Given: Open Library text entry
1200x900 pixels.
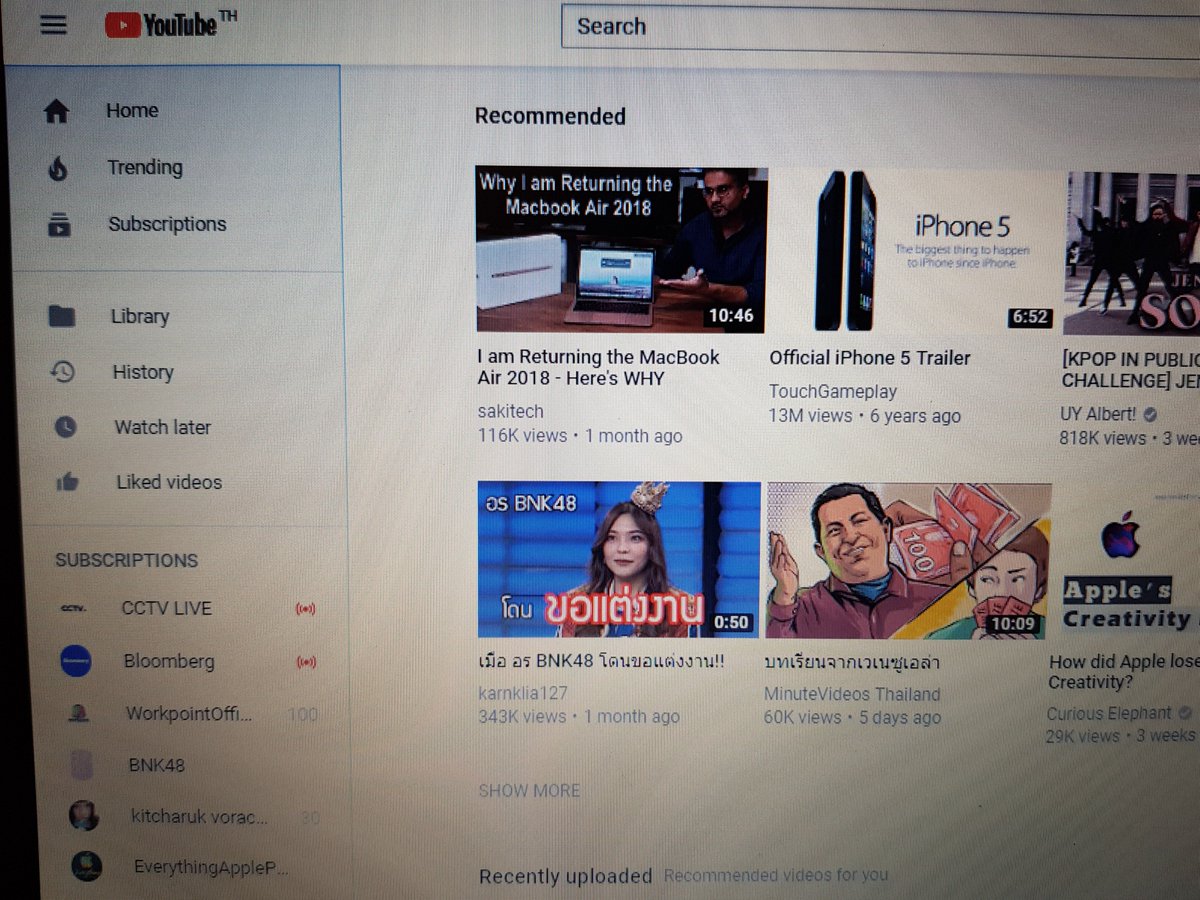Looking at the screenshot, I should pos(140,316).
